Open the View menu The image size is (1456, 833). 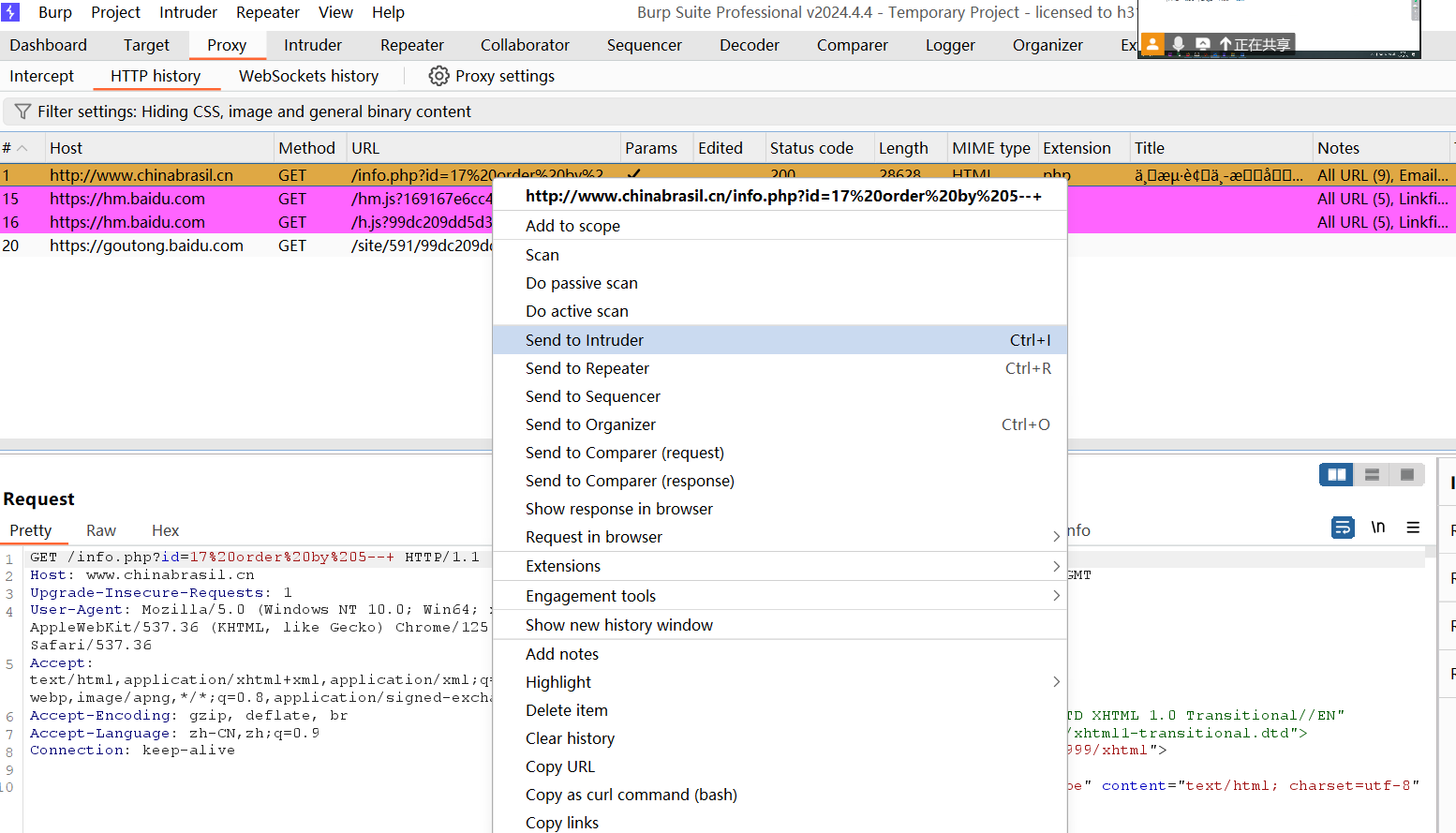[x=335, y=12]
